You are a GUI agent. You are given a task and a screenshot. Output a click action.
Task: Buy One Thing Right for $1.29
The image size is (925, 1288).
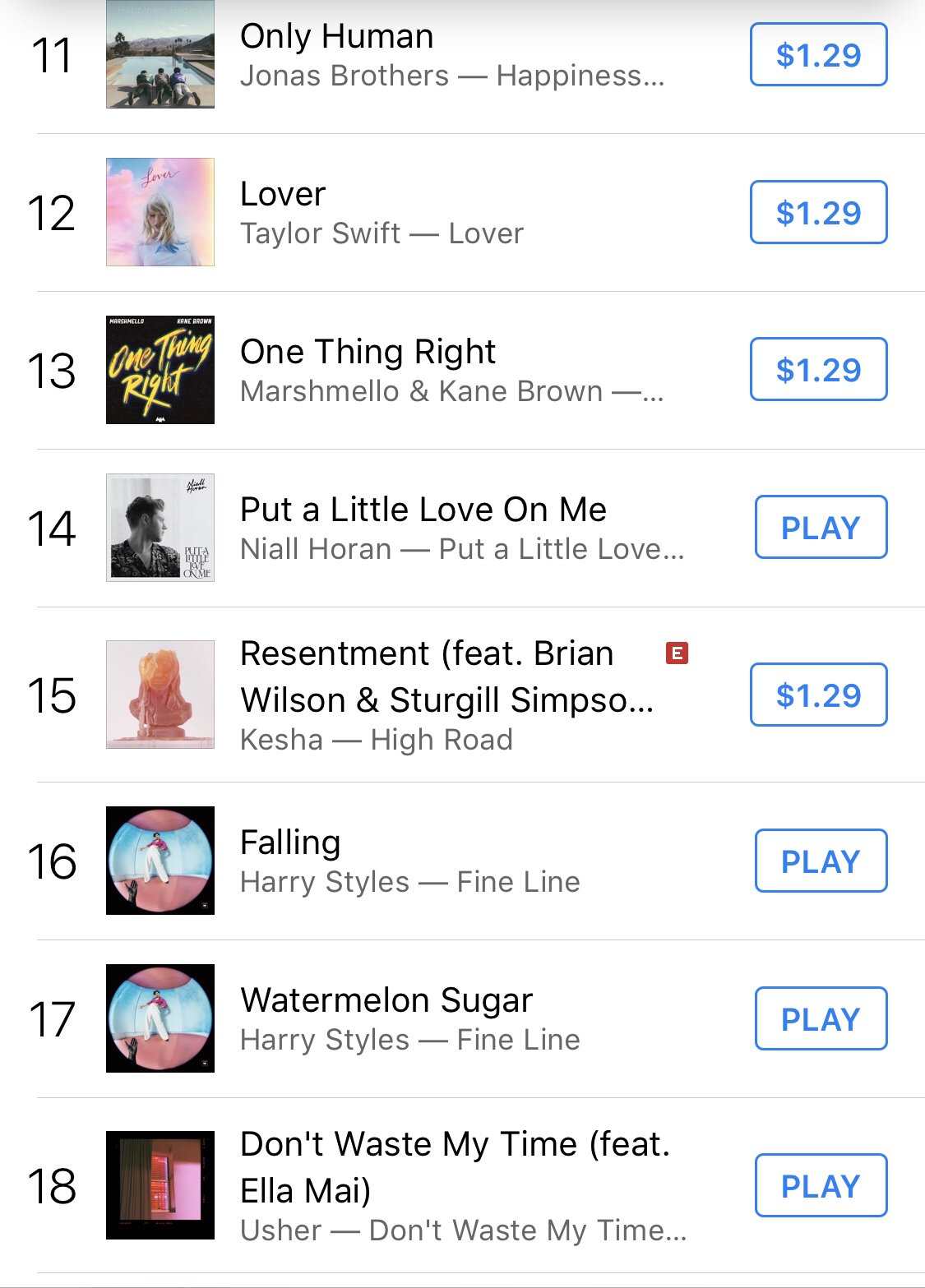(x=818, y=370)
